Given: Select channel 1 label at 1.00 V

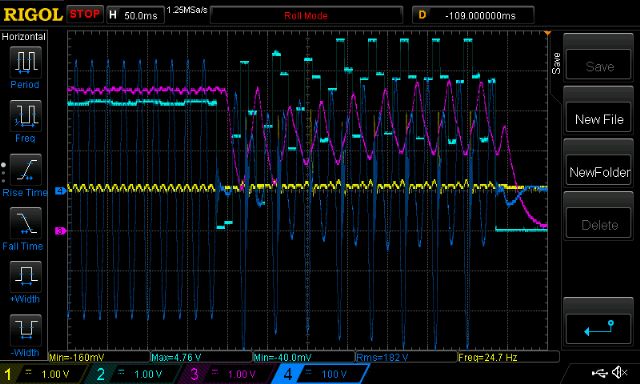Looking at the screenshot, I should click(43, 374).
